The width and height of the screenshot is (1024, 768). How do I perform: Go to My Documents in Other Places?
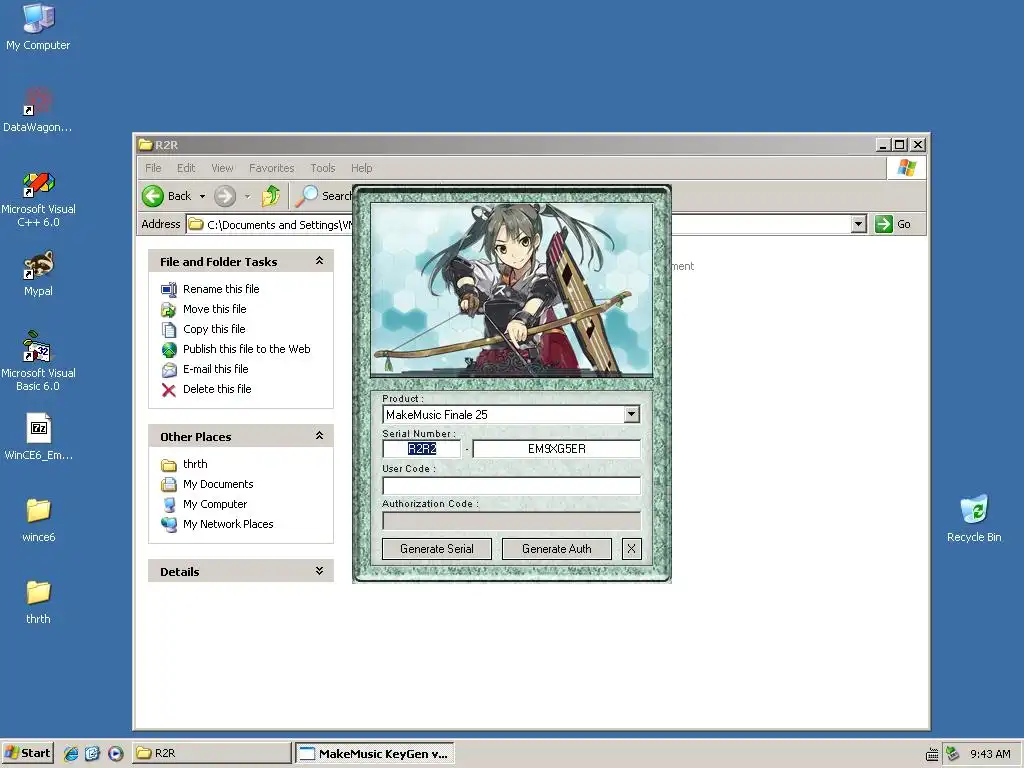tap(218, 484)
